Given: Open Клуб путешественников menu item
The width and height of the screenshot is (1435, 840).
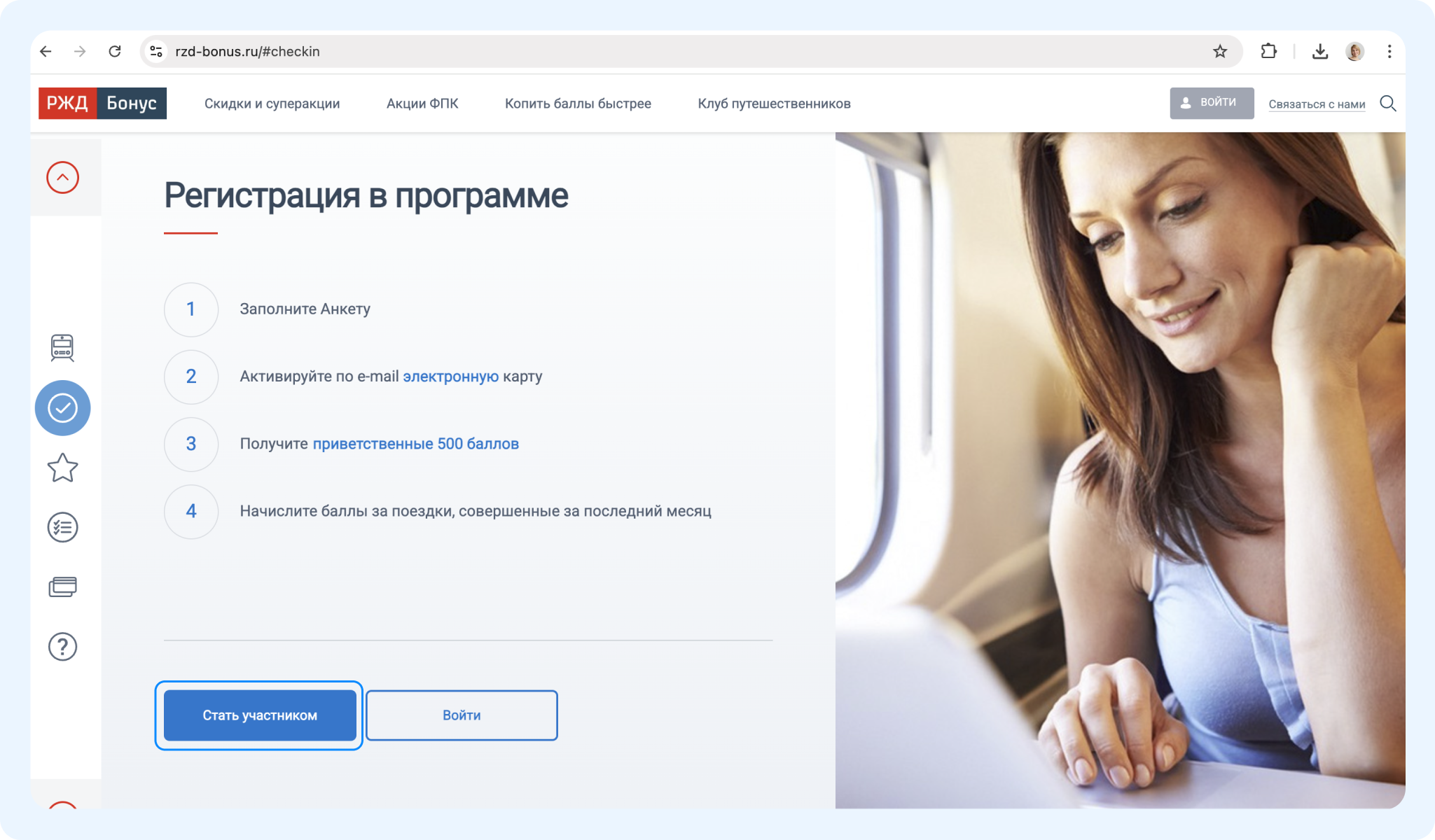Looking at the screenshot, I should coord(774,104).
